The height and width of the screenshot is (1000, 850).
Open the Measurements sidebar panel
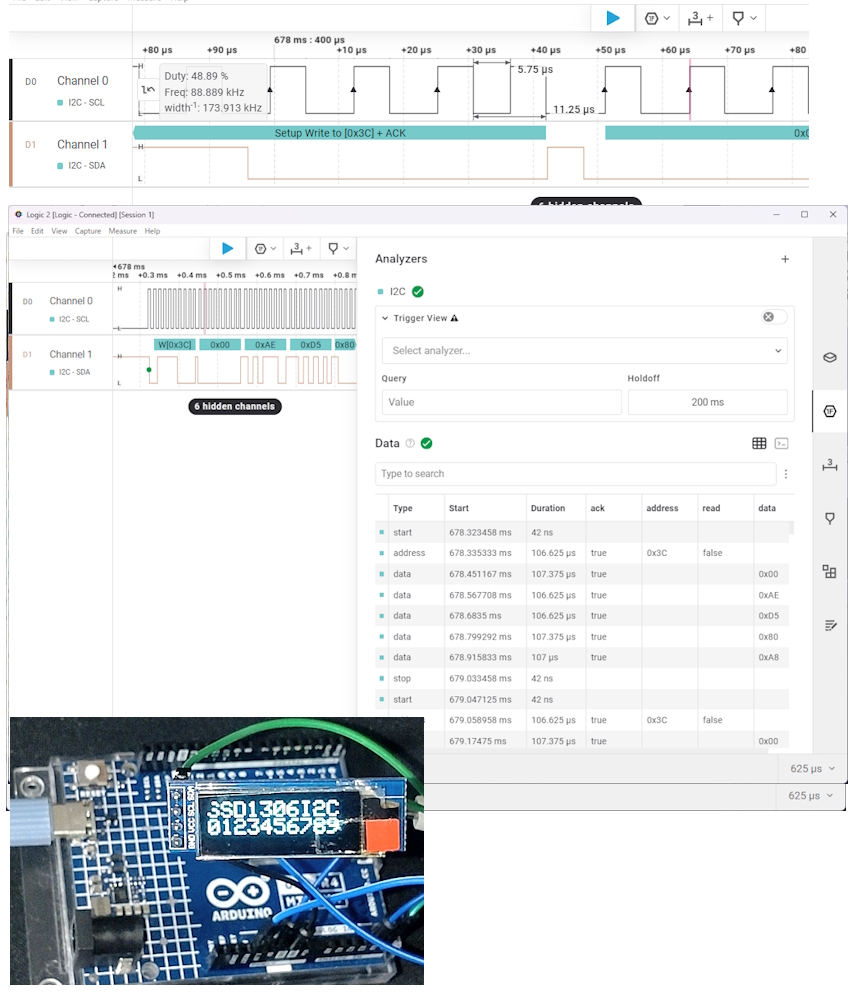pos(830,465)
